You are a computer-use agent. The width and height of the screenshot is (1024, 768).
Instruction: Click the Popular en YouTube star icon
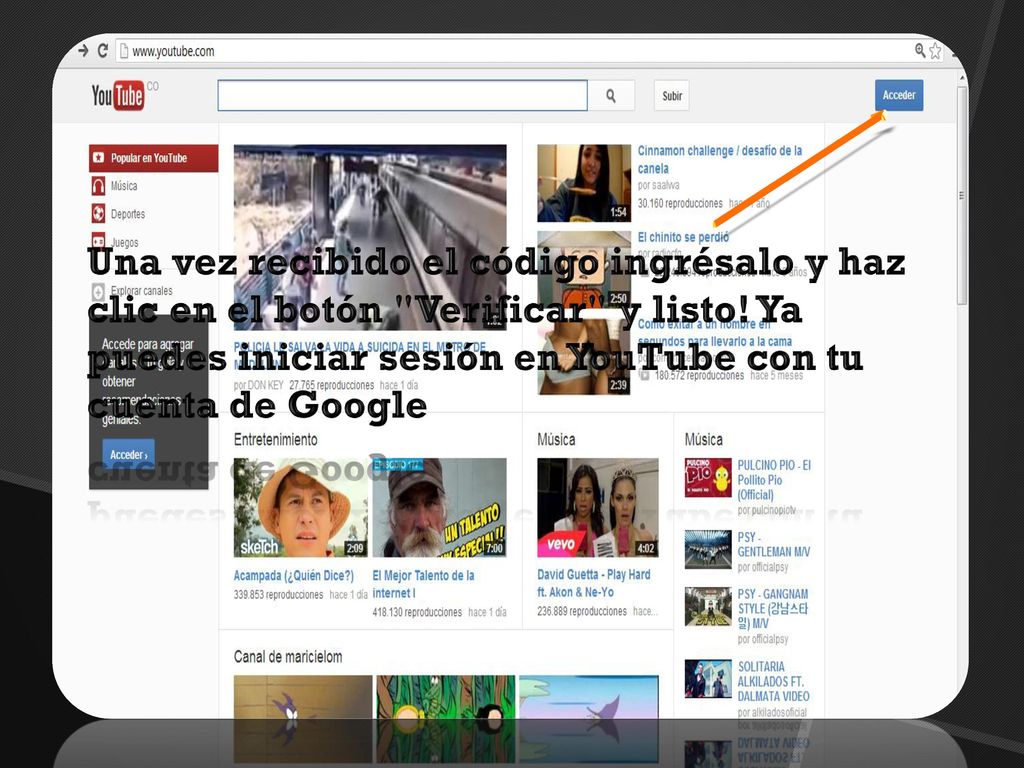[x=99, y=157]
